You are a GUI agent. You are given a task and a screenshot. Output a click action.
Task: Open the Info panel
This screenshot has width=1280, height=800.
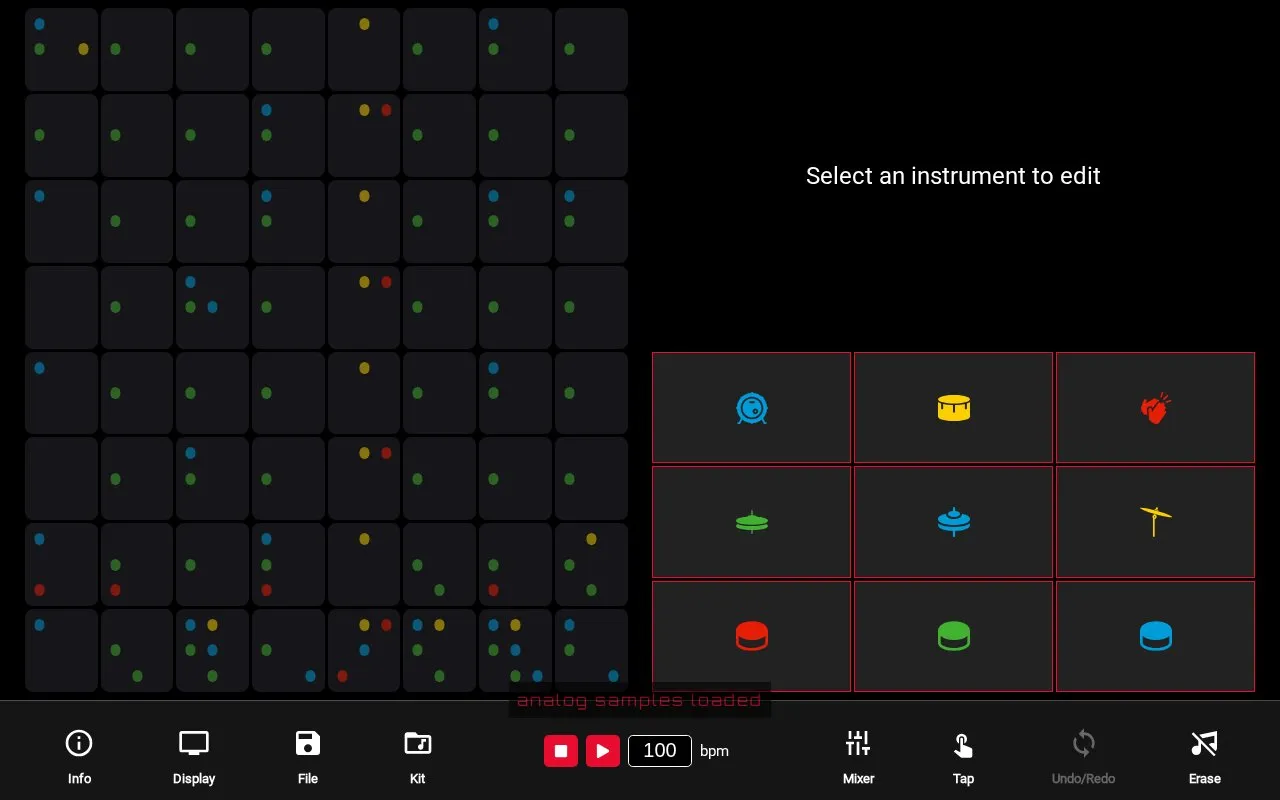(79, 756)
